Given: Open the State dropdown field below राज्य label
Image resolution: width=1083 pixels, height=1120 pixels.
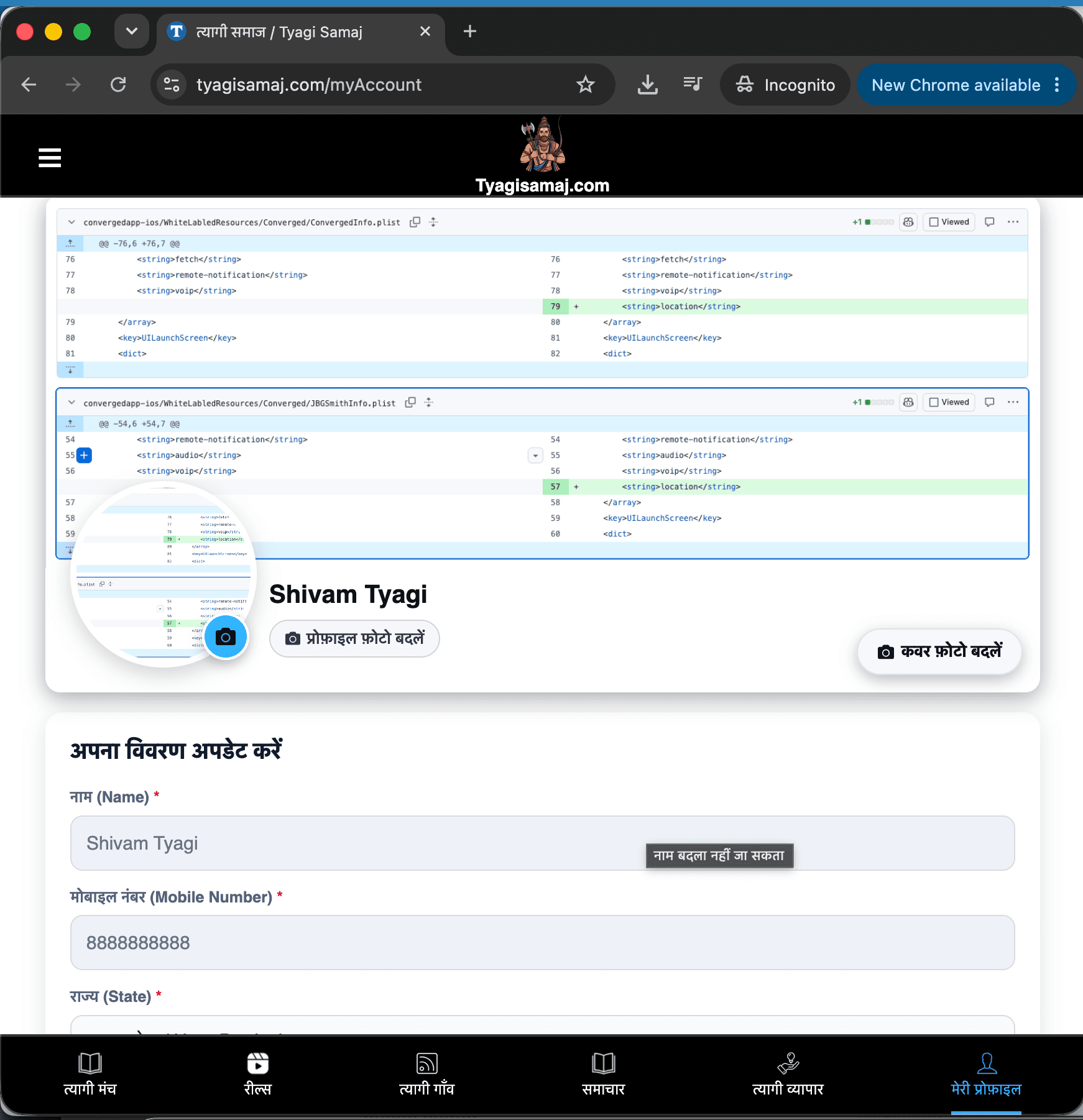Looking at the screenshot, I should point(543,1026).
